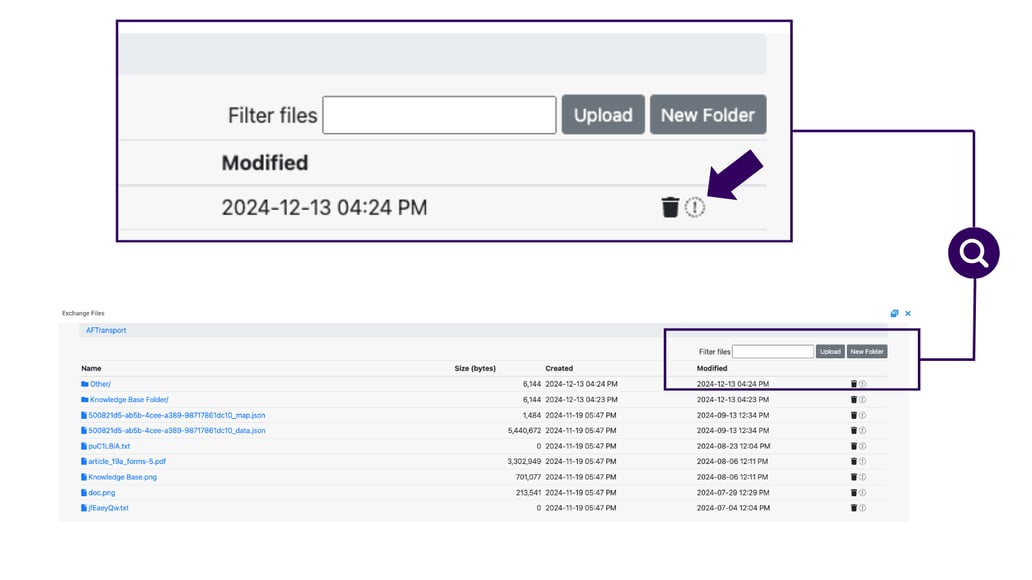The width and height of the screenshot is (1032, 580).
Task: Click the Name column header
Action: coord(91,369)
